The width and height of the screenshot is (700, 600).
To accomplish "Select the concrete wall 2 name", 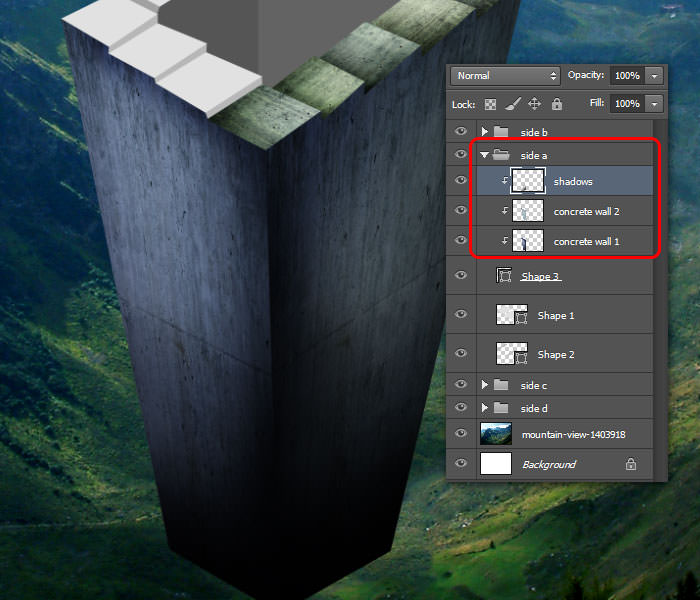I will tap(587, 212).
